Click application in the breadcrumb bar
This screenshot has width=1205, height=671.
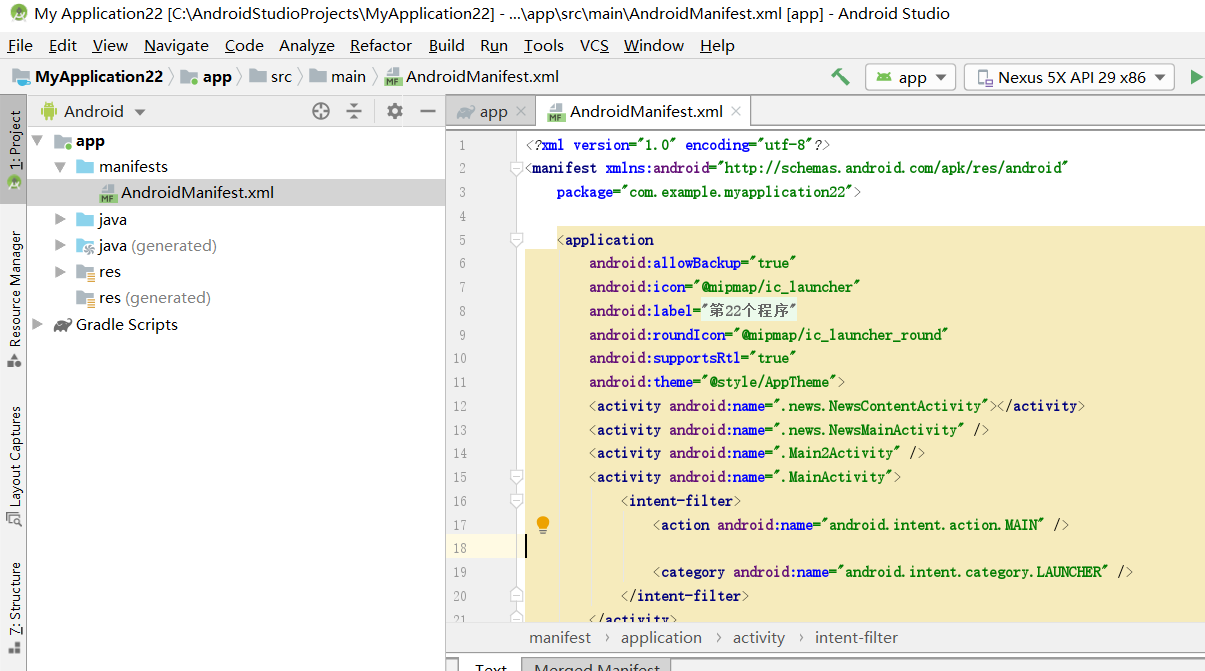pyautogui.click(x=661, y=637)
